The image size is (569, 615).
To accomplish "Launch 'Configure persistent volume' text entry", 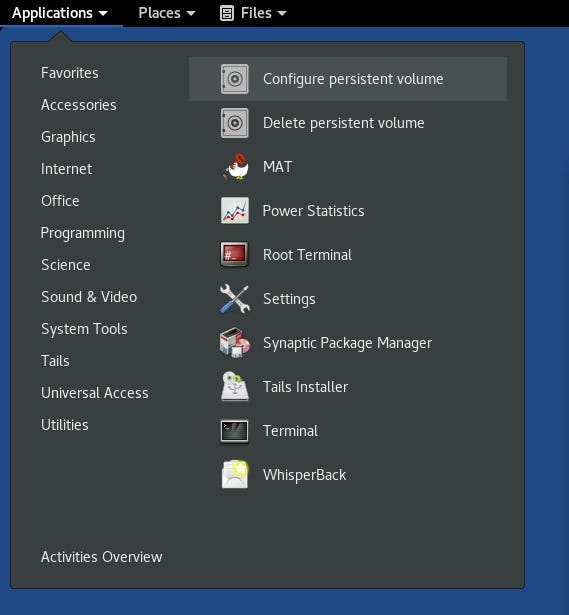I will [x=353, y=79].
